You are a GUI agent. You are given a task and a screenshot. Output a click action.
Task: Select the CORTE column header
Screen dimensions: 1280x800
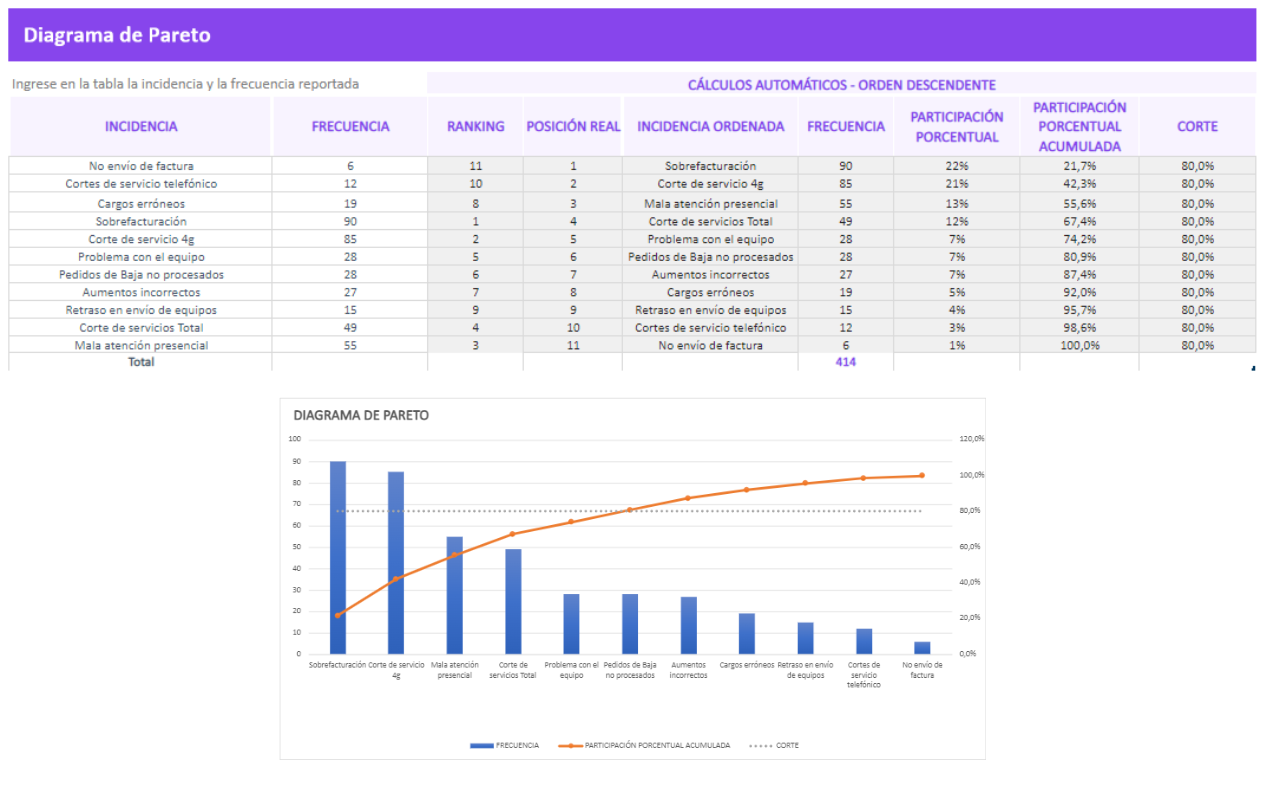tap(1197, 127)
